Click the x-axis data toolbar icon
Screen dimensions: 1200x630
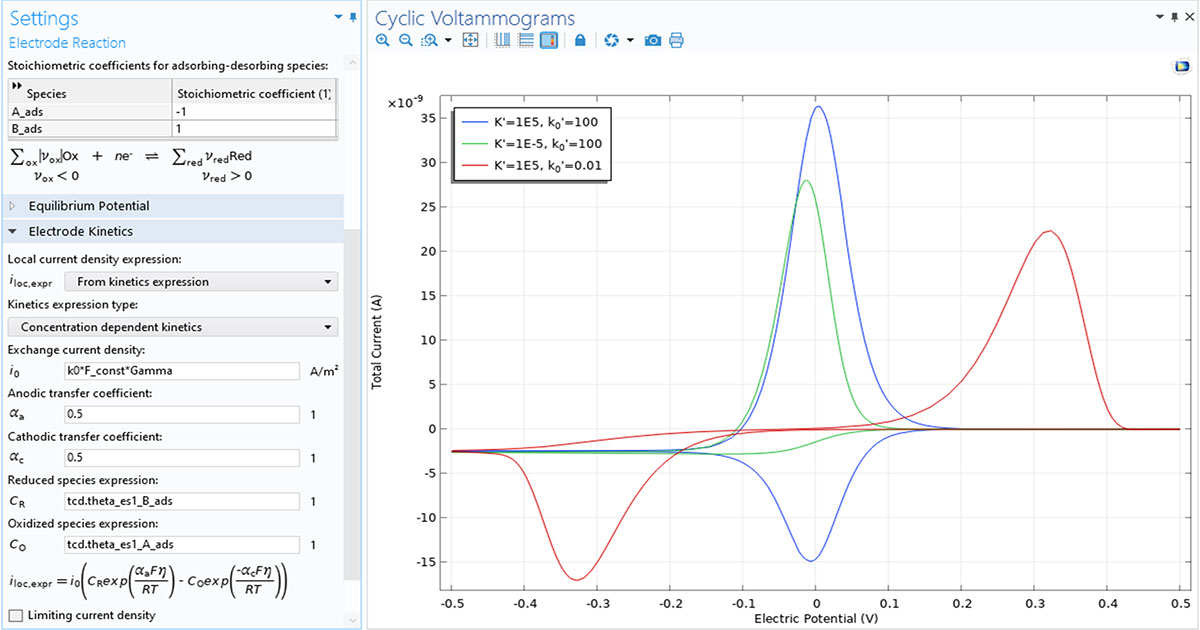coord(501,40)
